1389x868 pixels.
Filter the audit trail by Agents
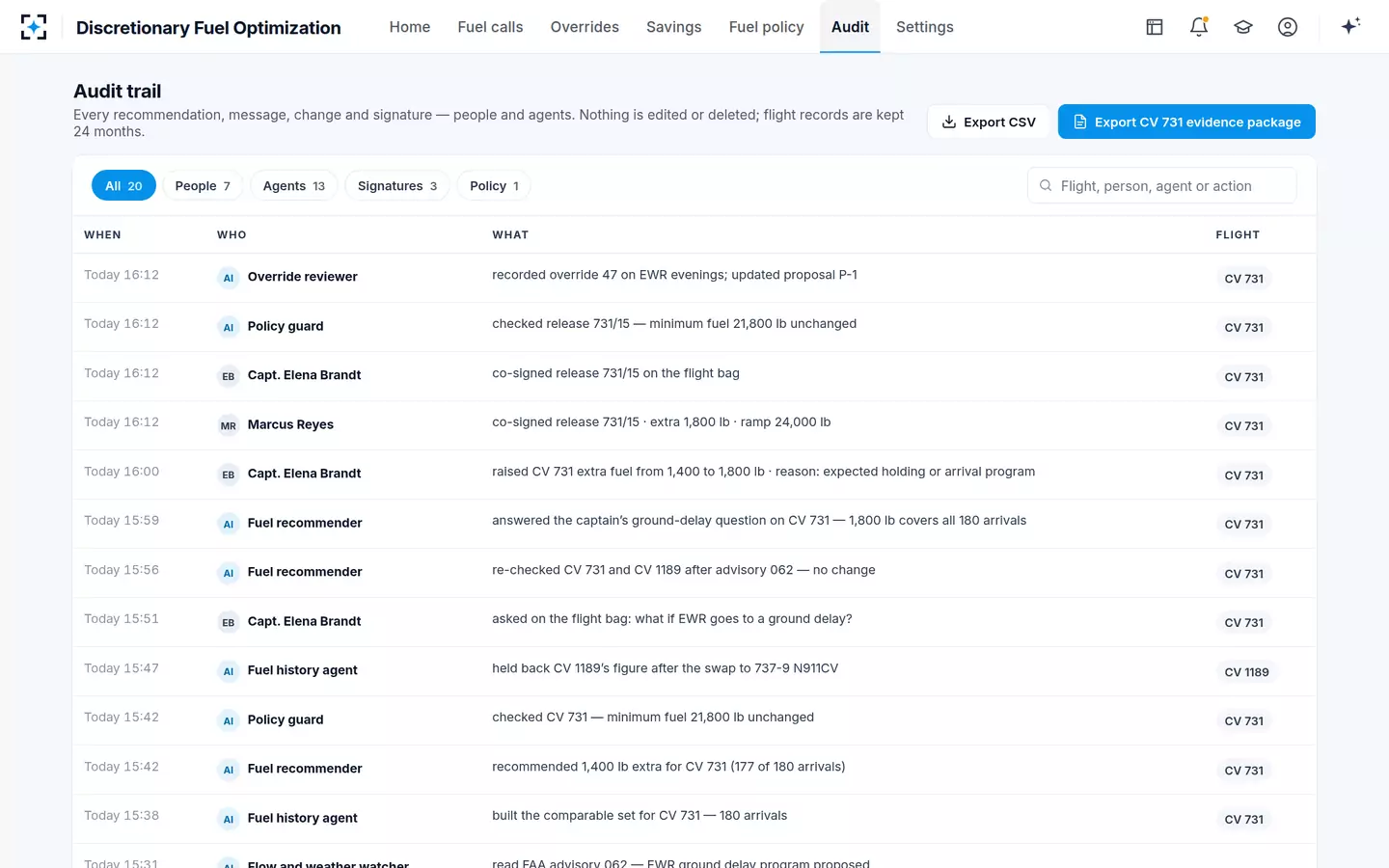click(294, 185)
